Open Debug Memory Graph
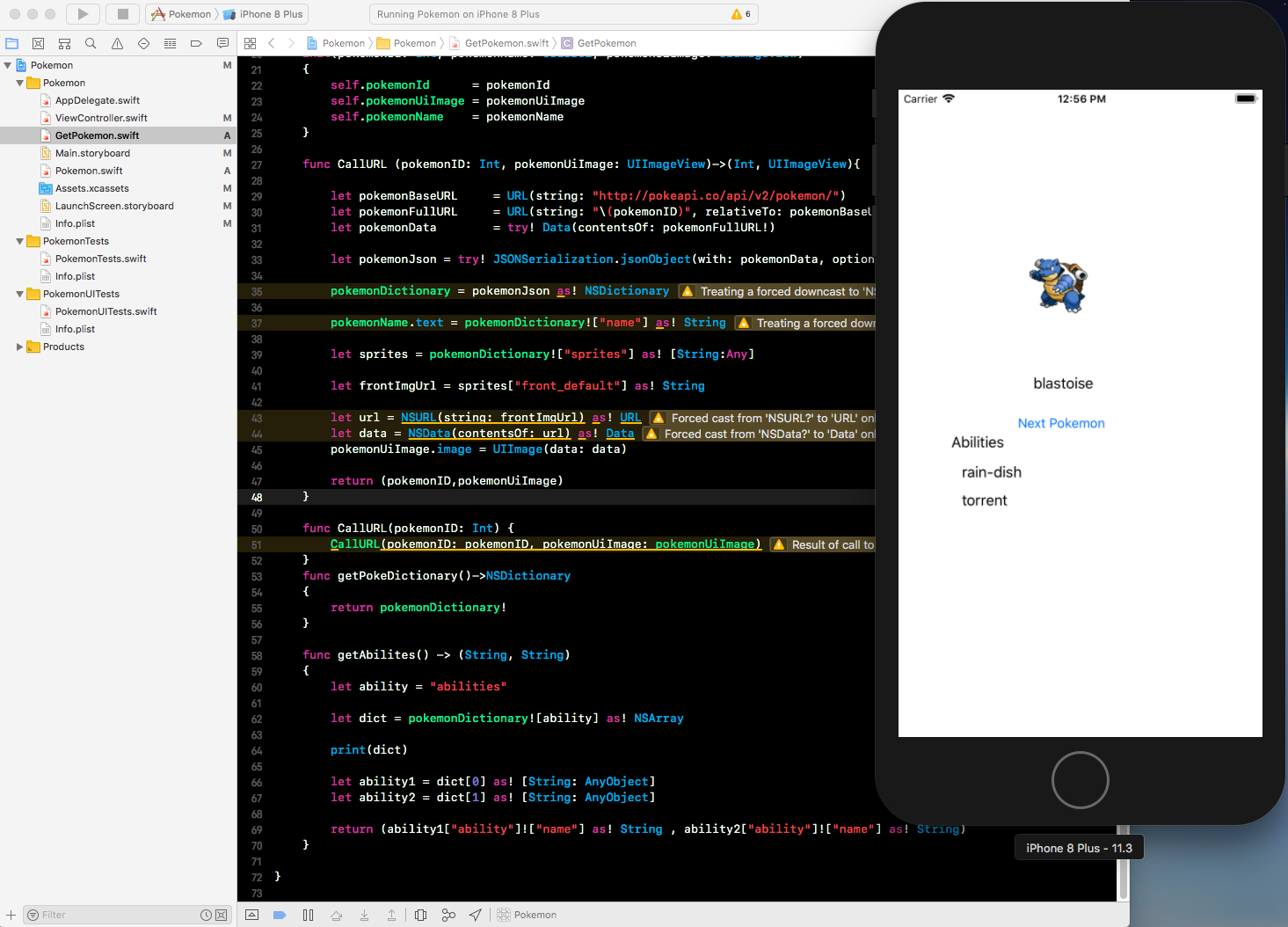Image resolution: width=1288 pixels, height=927 pixels. point(448,915)
